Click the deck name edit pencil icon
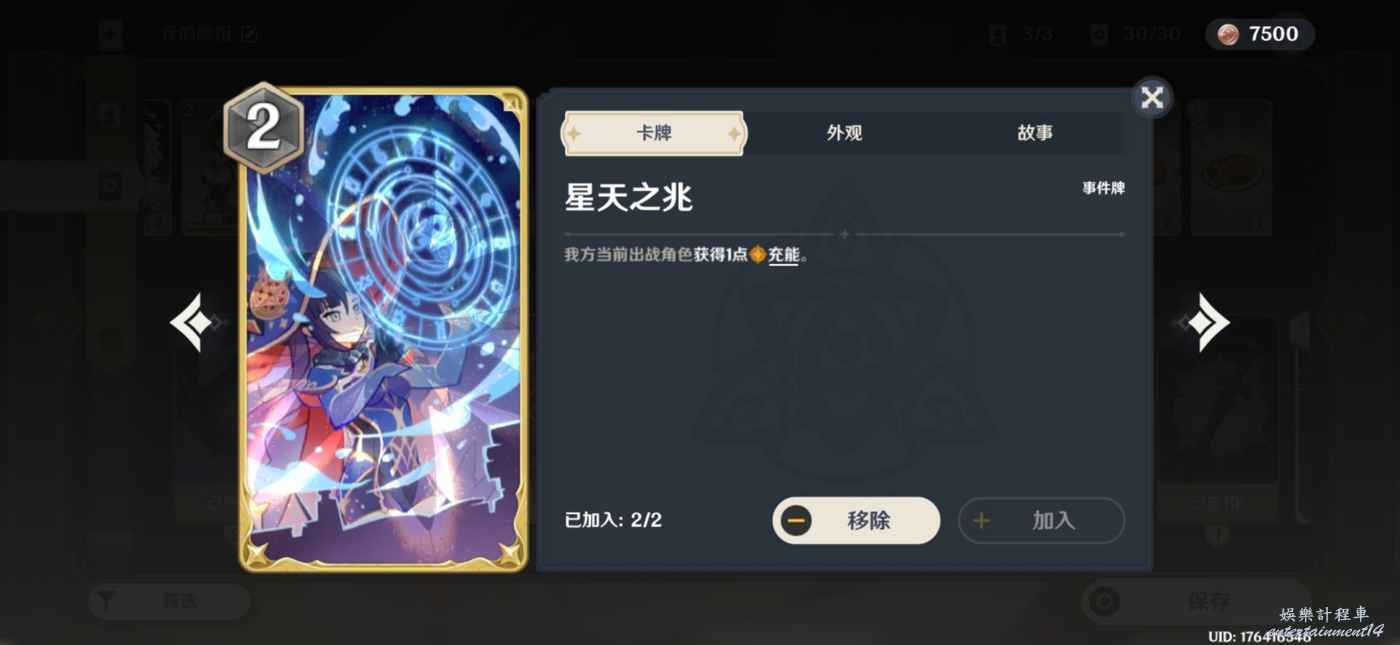This screenshot has height=645, width=1400. 249,34
